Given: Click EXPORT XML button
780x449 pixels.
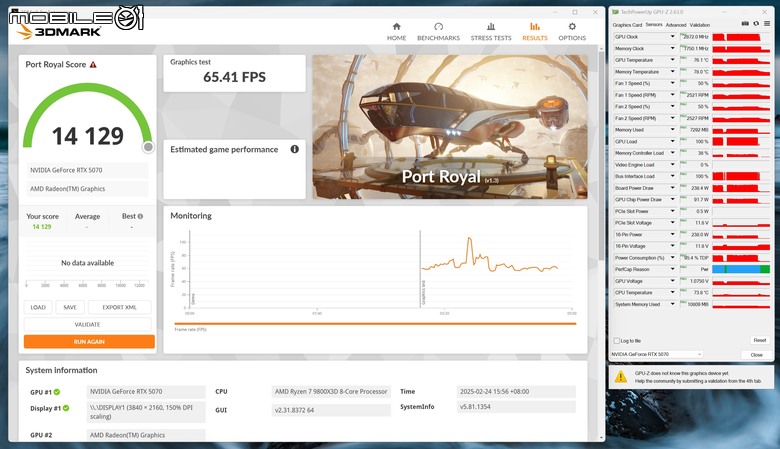Looking at the screenshot, I should pos(119,307).
